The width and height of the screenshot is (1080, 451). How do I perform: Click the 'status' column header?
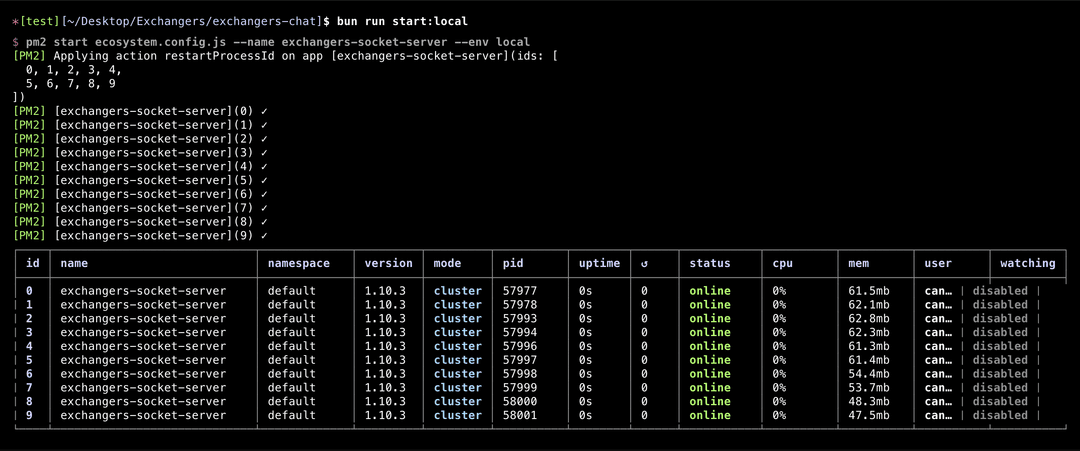(x=710, y=263)
